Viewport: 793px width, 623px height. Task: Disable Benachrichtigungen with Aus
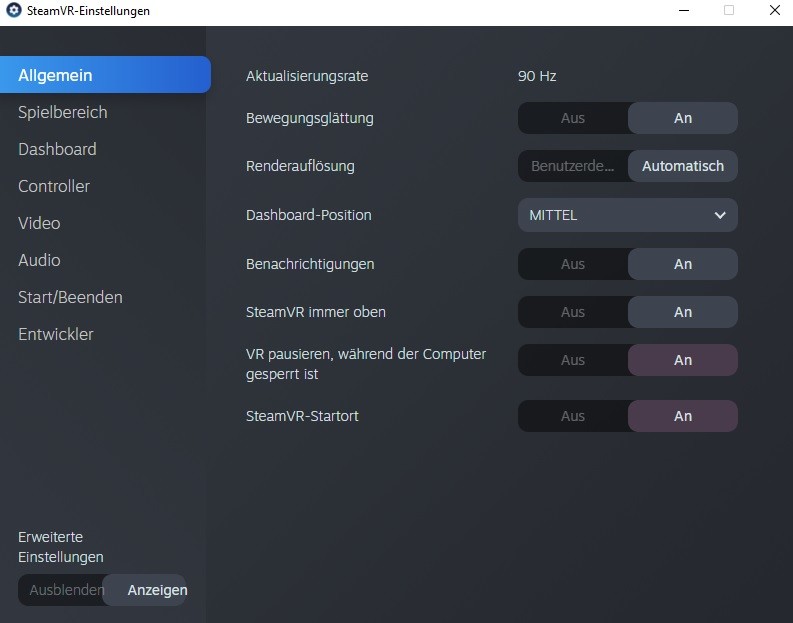[573, 264]
